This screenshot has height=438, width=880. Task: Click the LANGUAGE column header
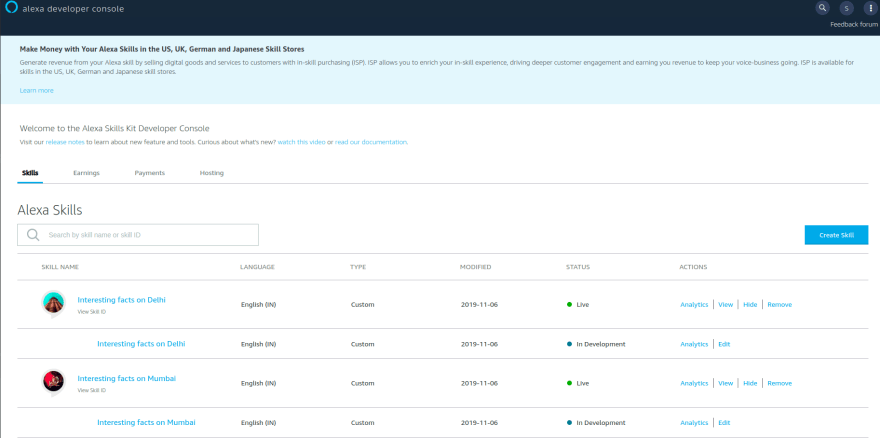(x=257, y=267)
